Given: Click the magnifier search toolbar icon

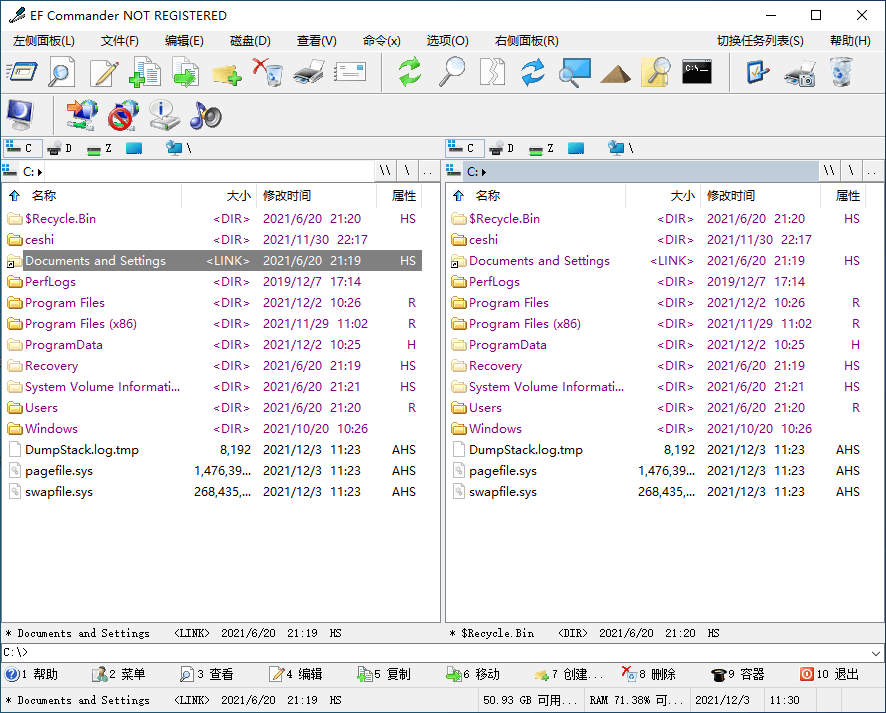Looking at the screenshot, I should 451,72.
